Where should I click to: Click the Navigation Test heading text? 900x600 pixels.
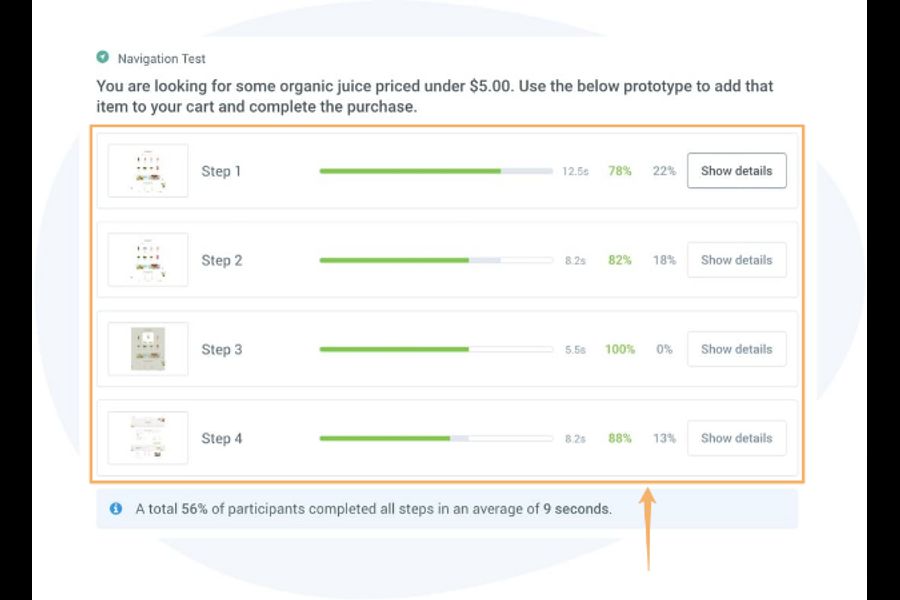click(160, 58)
